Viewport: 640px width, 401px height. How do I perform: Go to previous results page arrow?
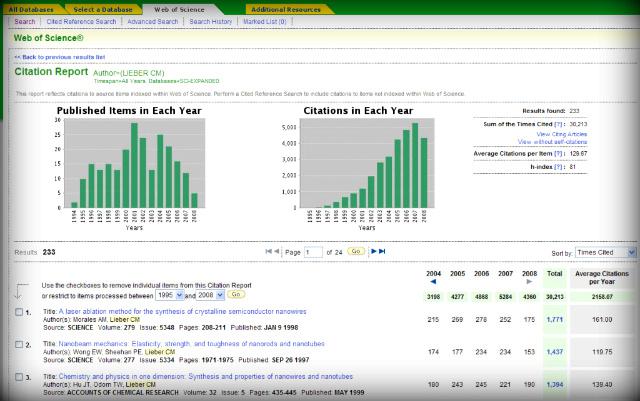[276, 252]
